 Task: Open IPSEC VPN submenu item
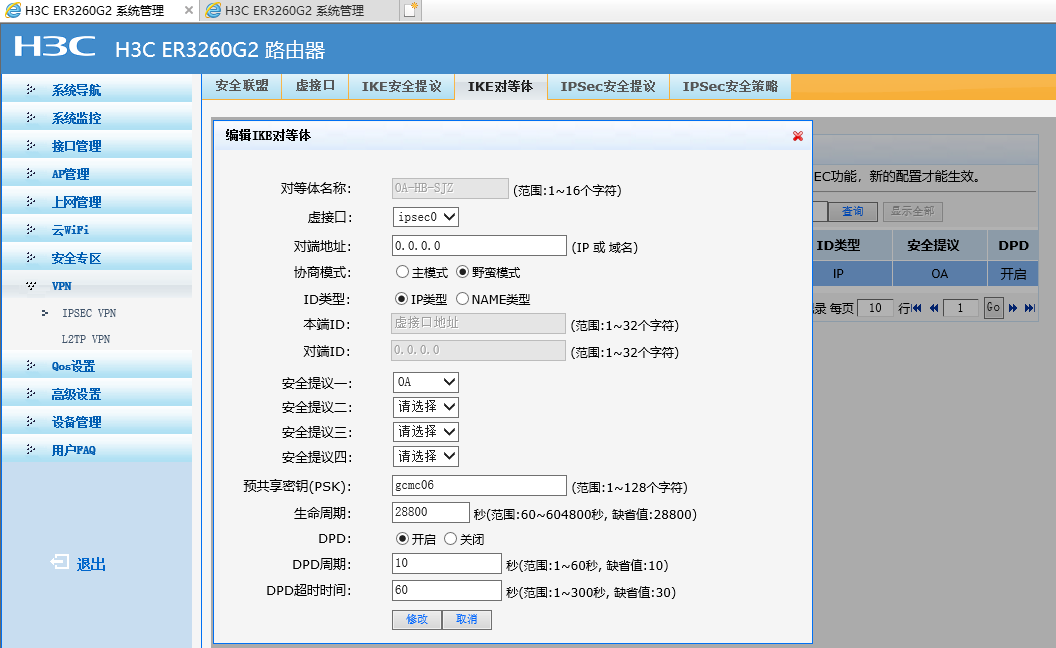[x=89, y=313]
